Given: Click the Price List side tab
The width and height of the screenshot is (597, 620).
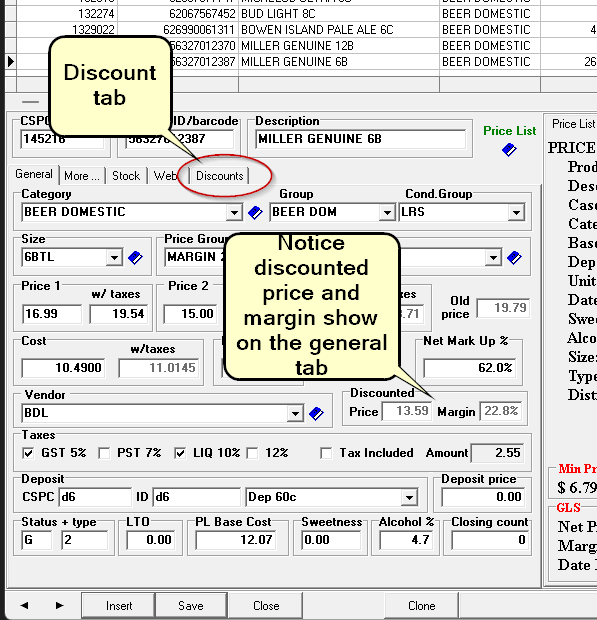Looking at the screenshot, I should (573, 124).
